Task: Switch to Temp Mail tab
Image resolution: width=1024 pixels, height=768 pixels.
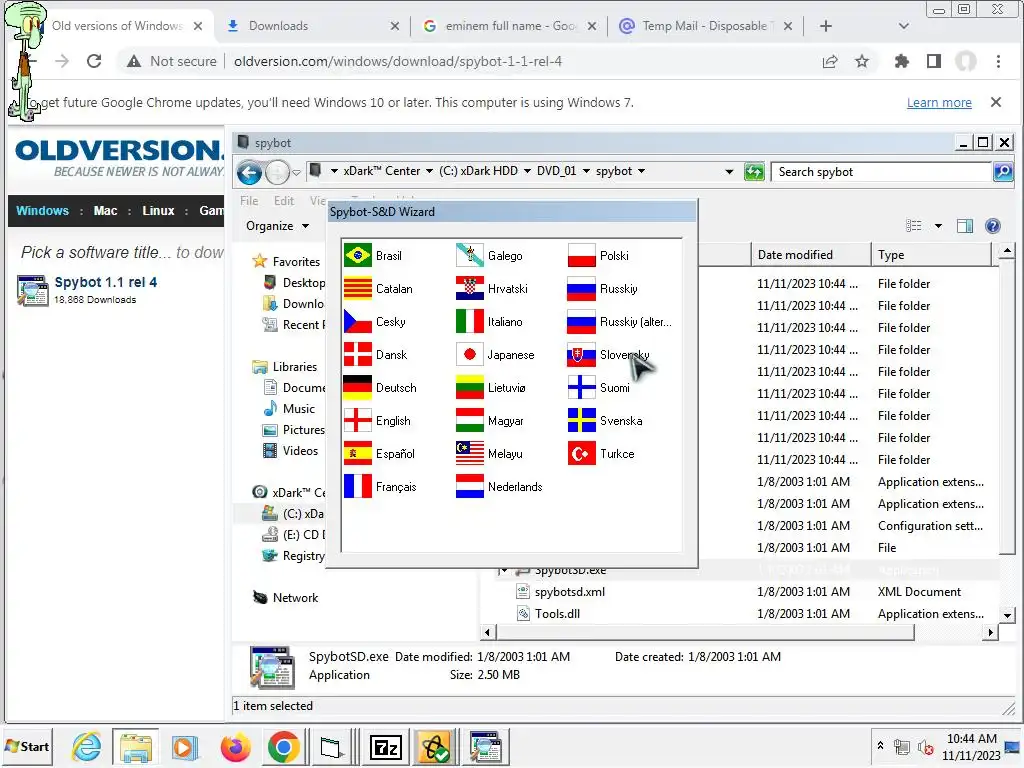Action: [705, 26]
